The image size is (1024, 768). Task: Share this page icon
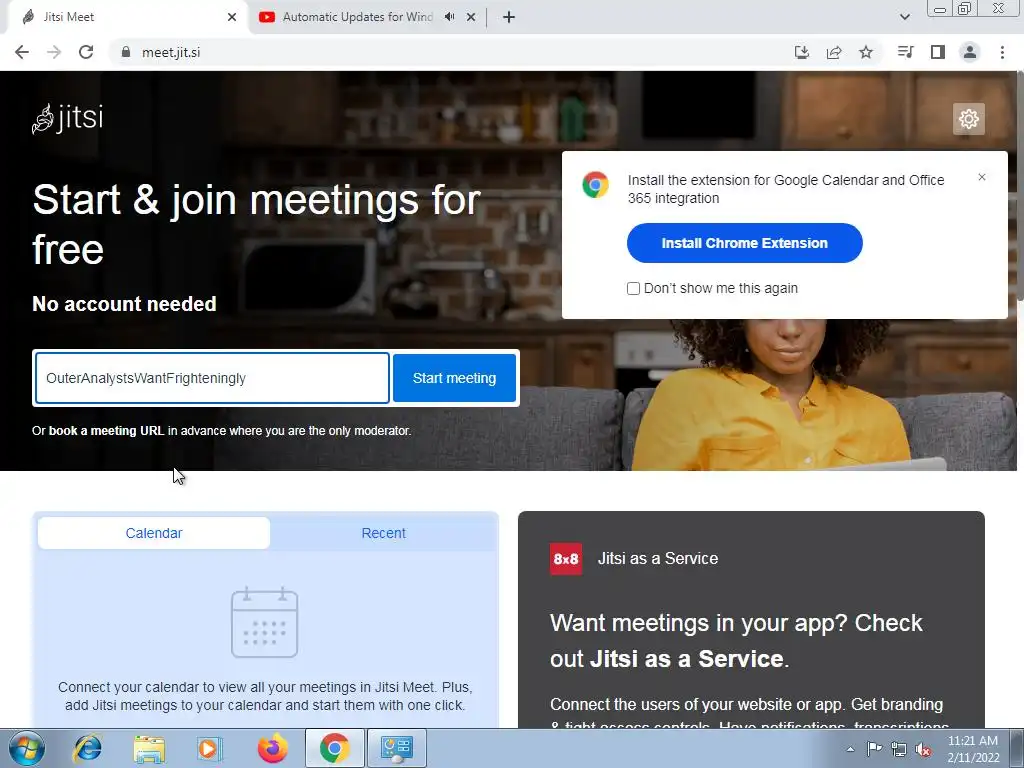point(834,52)
